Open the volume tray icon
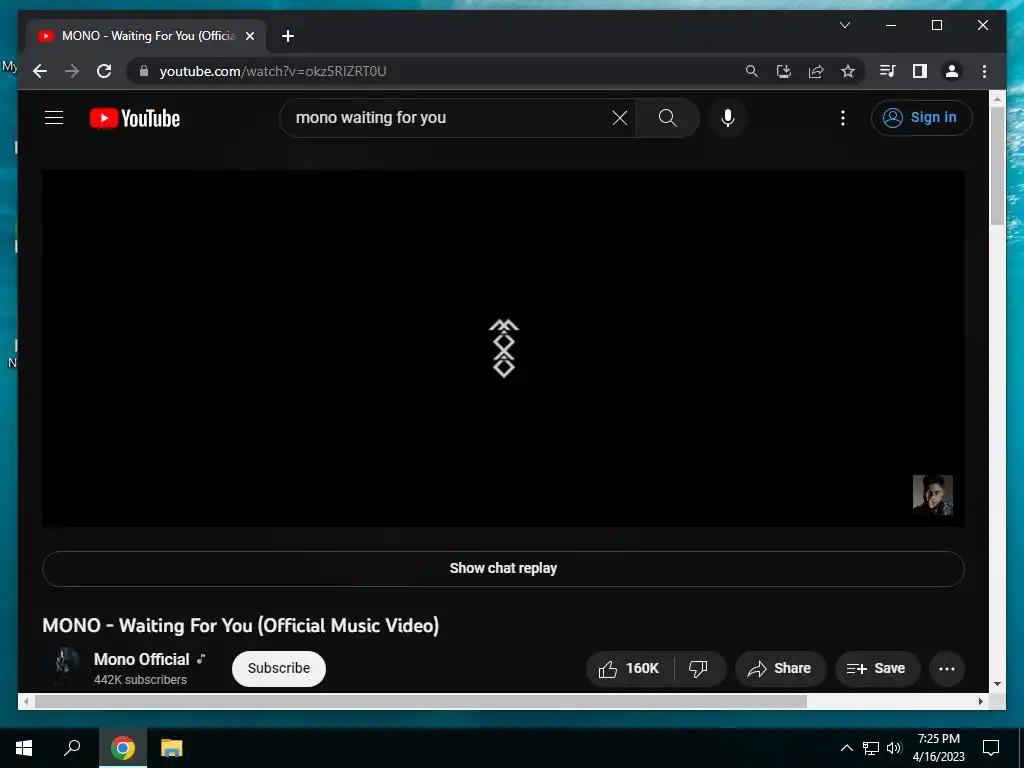The image size is (1024, 768). [x=894, y=748]
